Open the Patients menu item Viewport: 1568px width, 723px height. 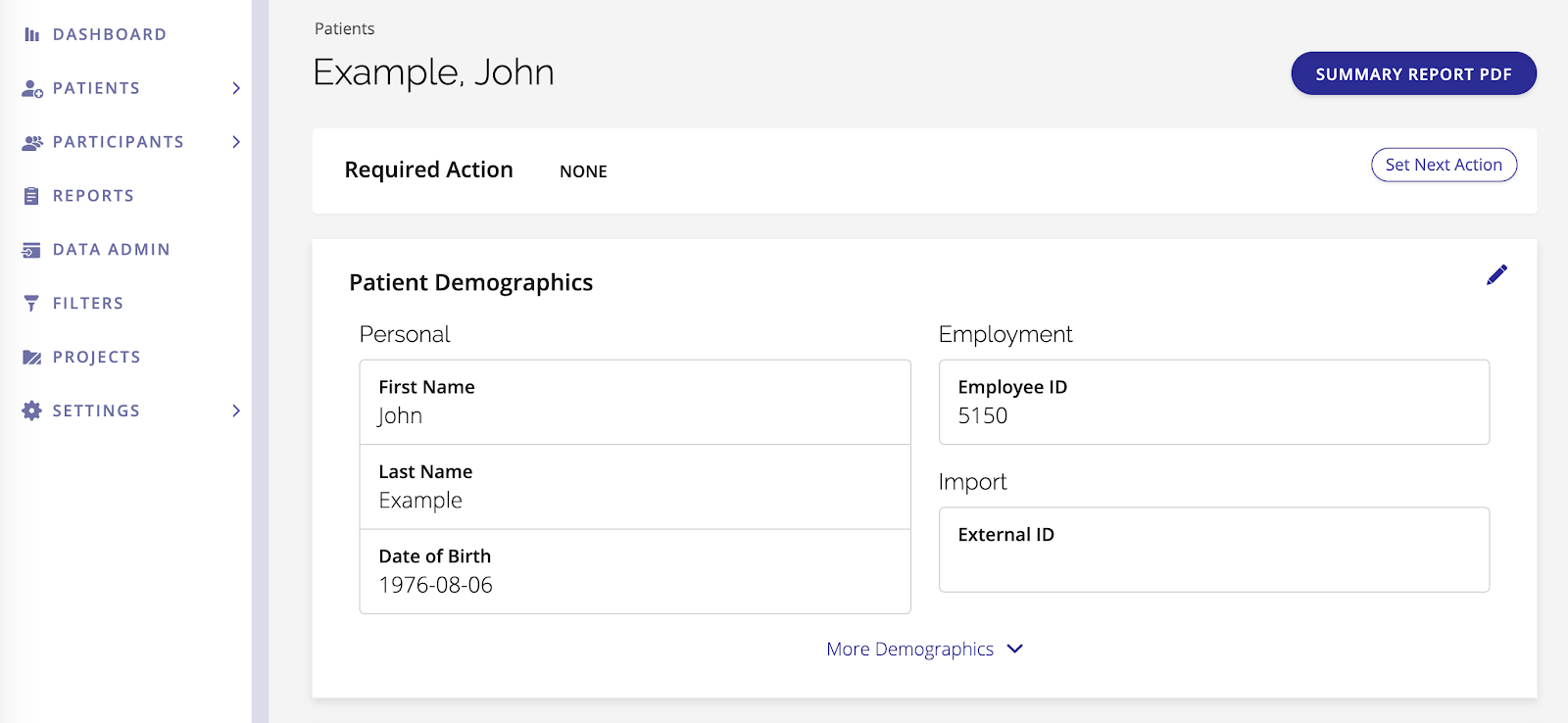96,88
